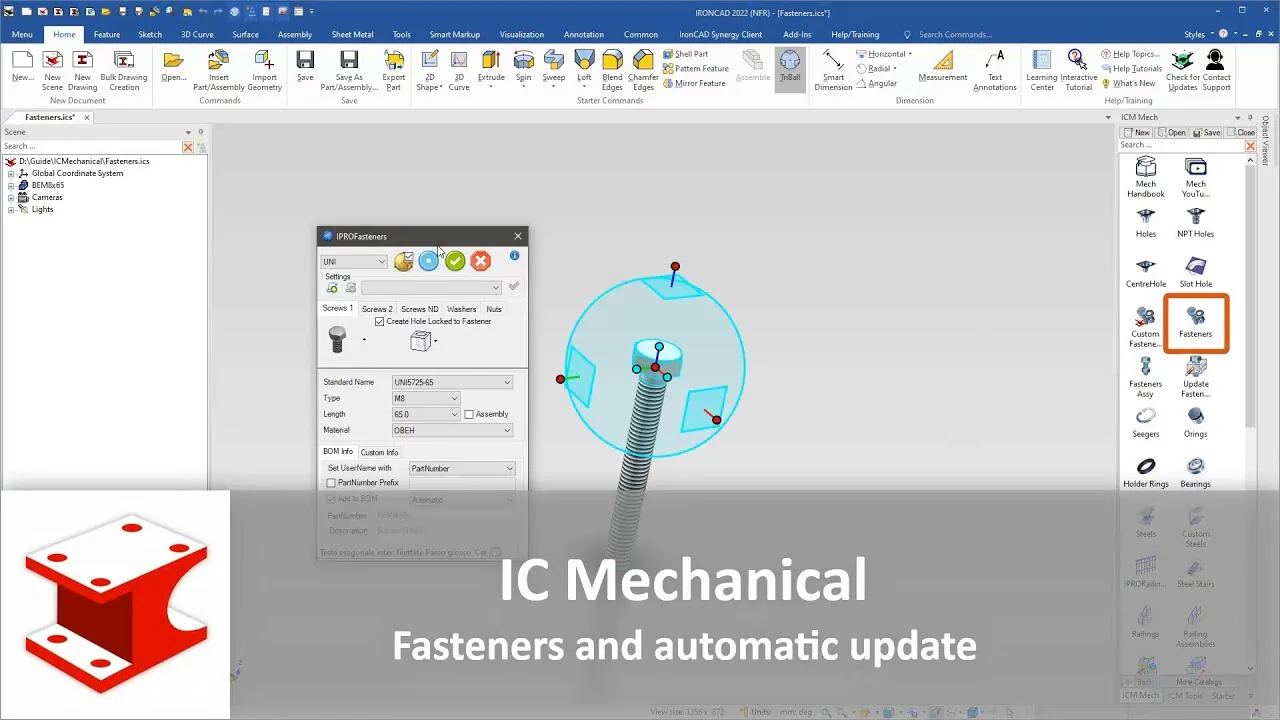Open the Standard Name dropdown
Image resolution: width=1280 pixels, height=720 pixels.
452,382
